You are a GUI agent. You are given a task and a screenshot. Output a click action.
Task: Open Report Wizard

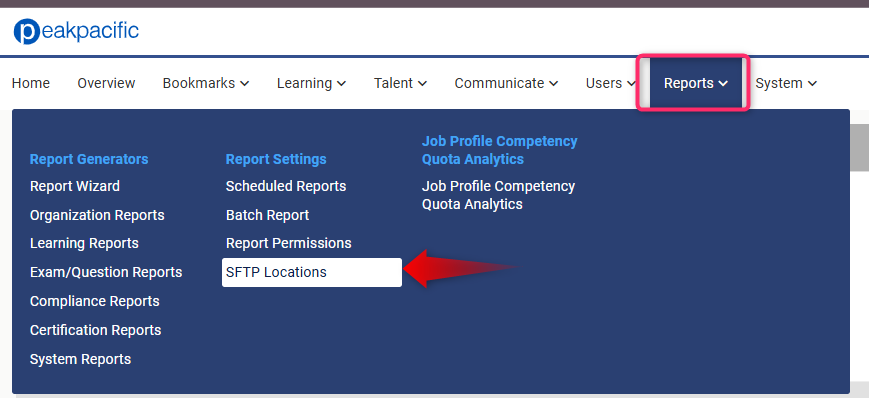[x=75, y=186]
